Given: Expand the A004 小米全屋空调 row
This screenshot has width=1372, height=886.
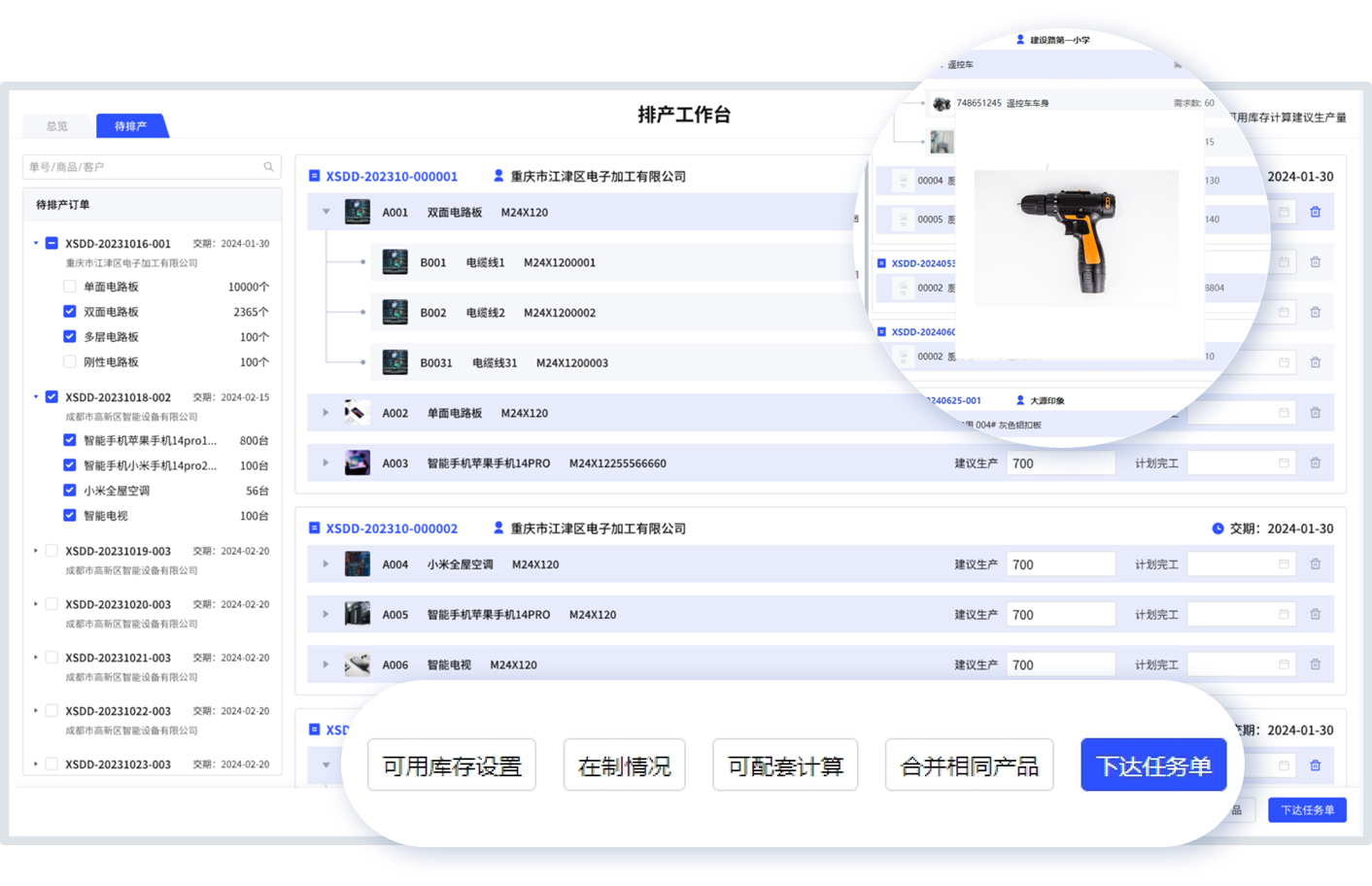Looking at the screenshot, I should click(326, 564).
